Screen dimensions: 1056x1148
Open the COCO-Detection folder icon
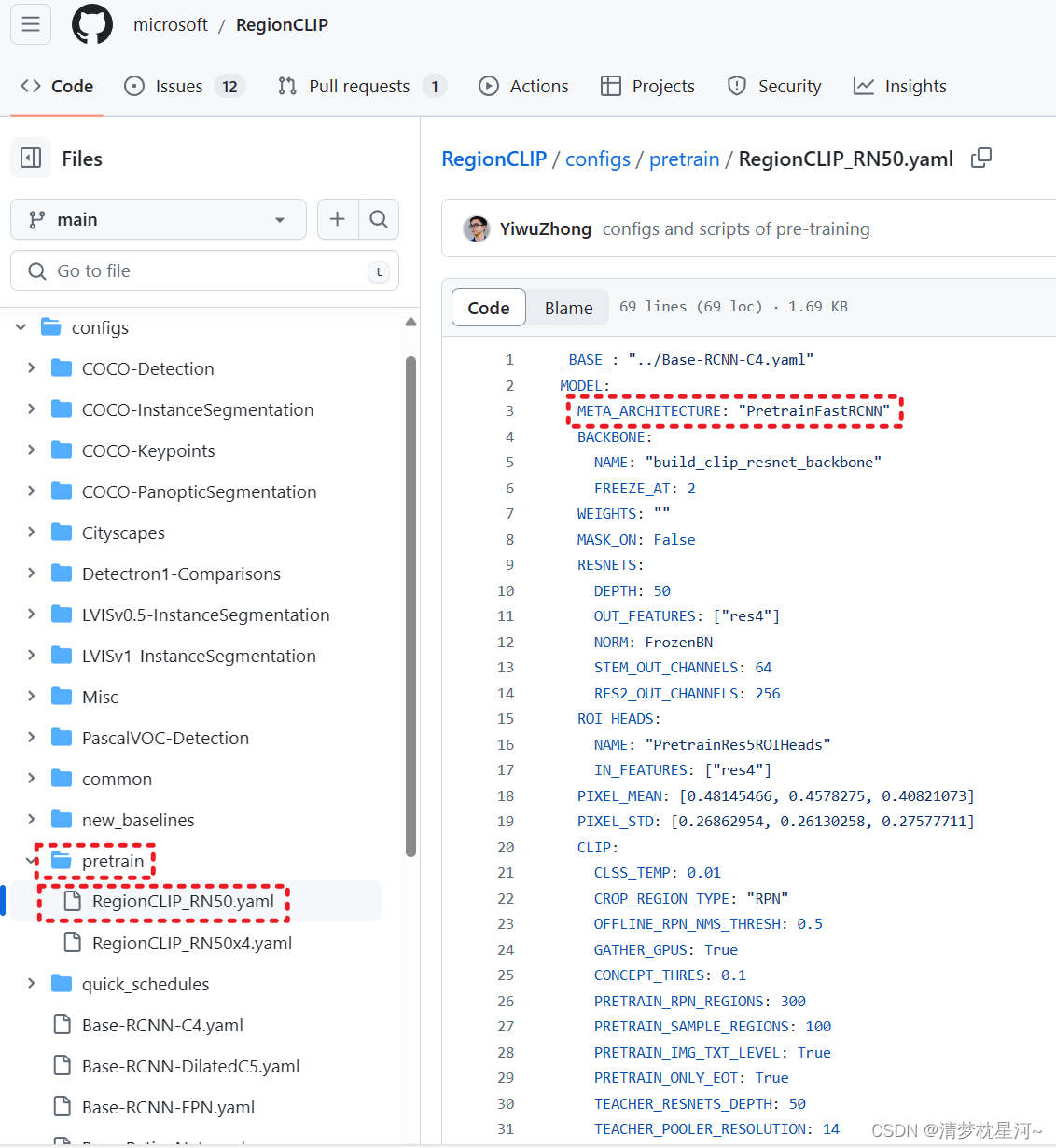click(x=62, y=368)
